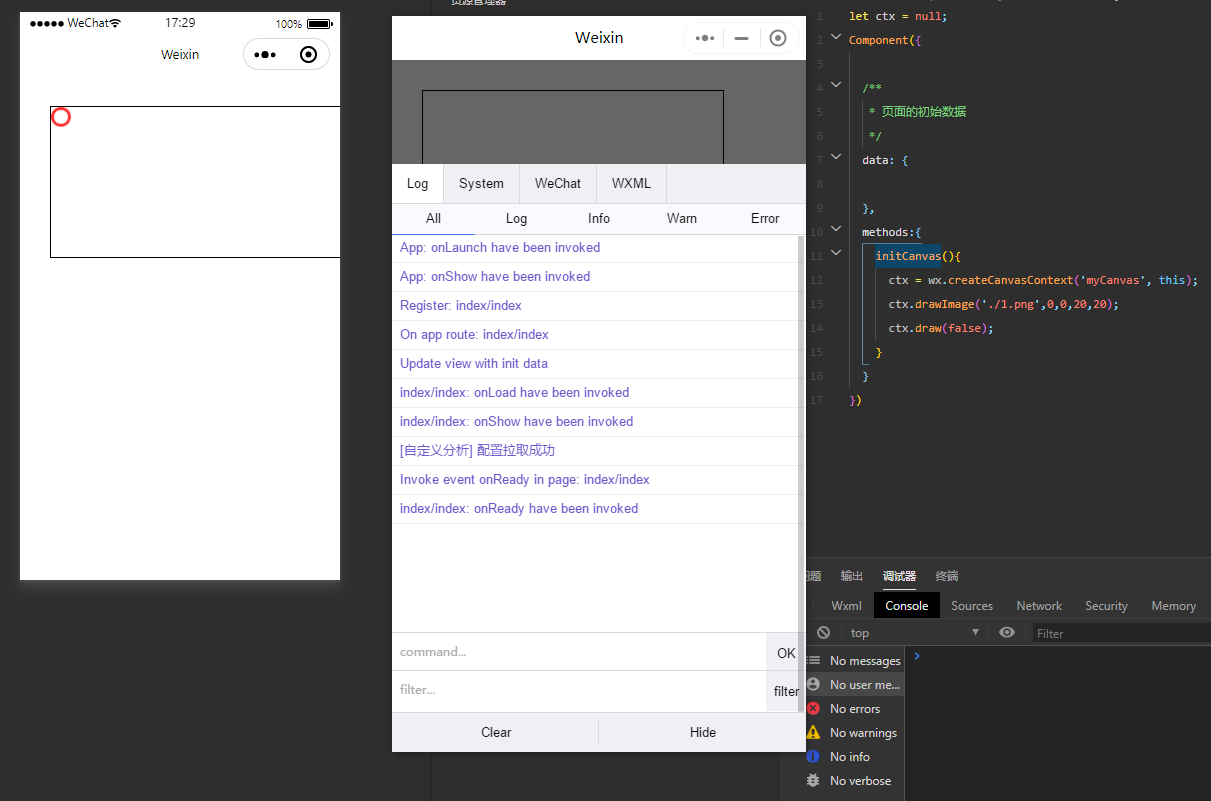Screen dimensions: 1211x801
Task: Switch to the Log tab in vConsole
Action: [417, 183]
